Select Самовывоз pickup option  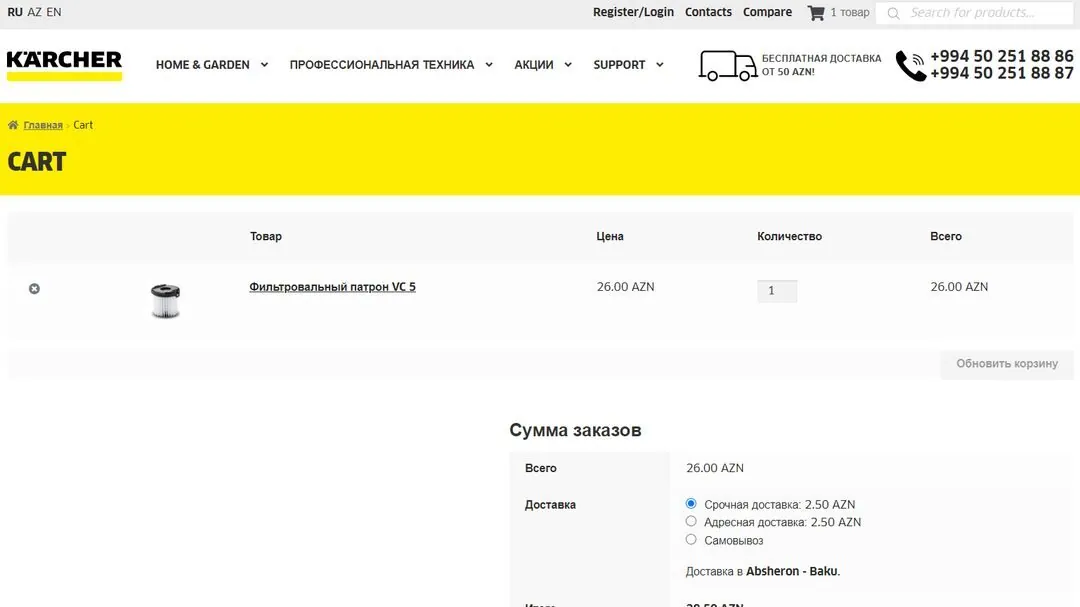click(x=691, y=539)
